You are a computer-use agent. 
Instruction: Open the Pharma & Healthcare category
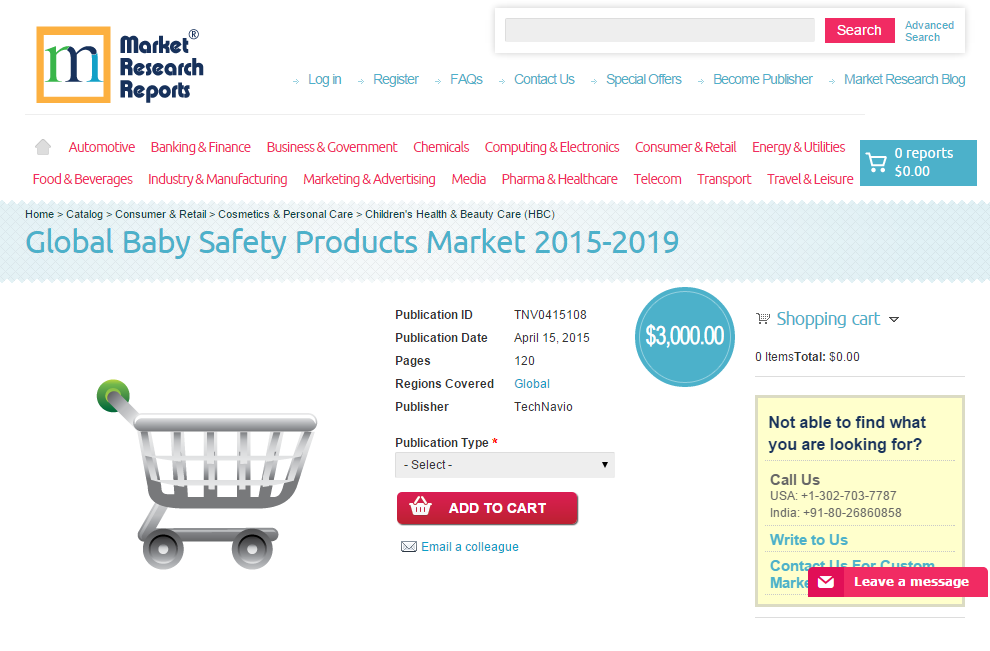[x=559, y=179]
